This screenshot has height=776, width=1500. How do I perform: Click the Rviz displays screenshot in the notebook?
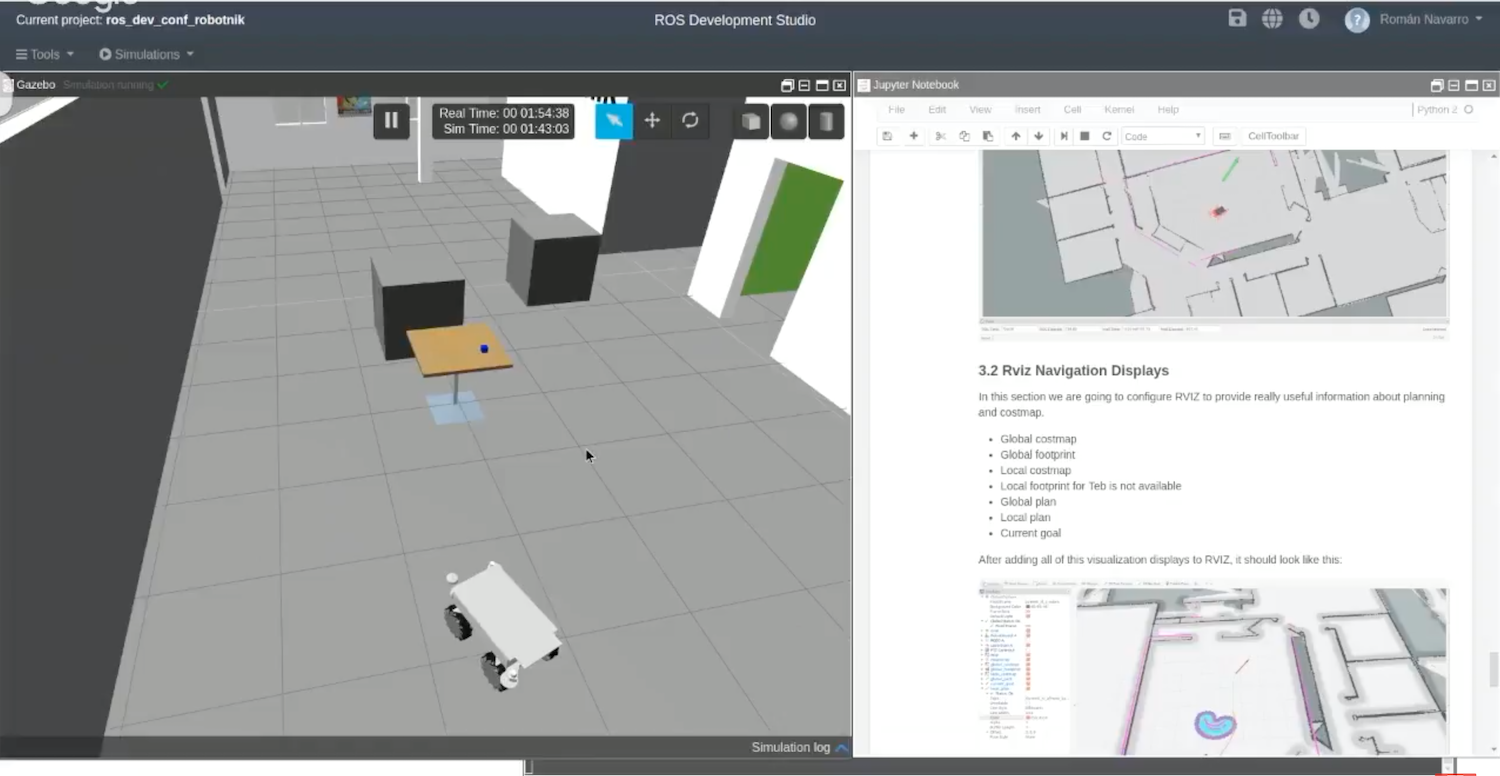pos(1213,667)
